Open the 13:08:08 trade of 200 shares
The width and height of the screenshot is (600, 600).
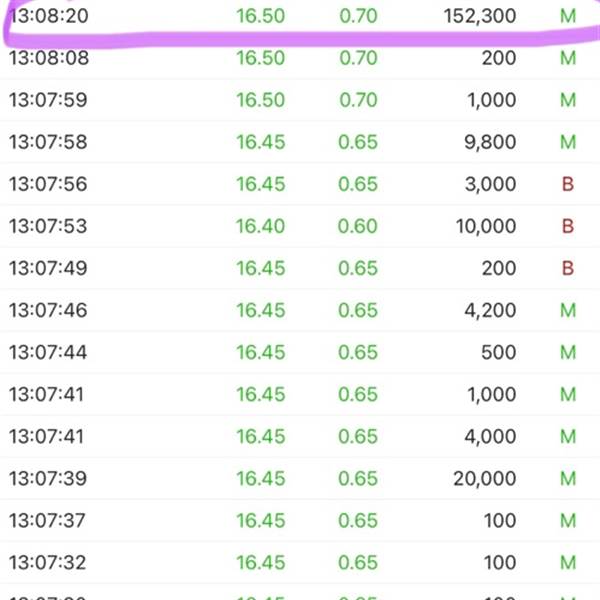300,58
